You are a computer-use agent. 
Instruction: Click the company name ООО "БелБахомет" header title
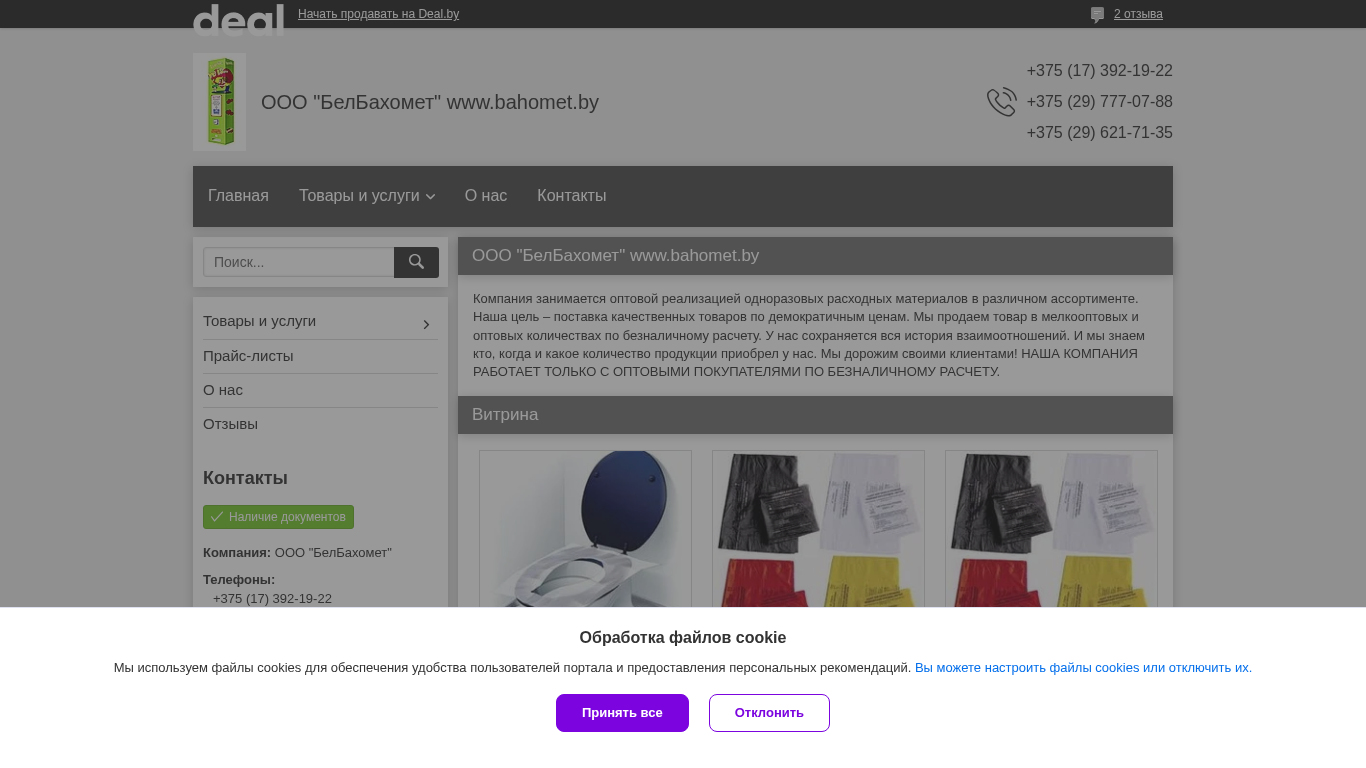pos(430,102)
